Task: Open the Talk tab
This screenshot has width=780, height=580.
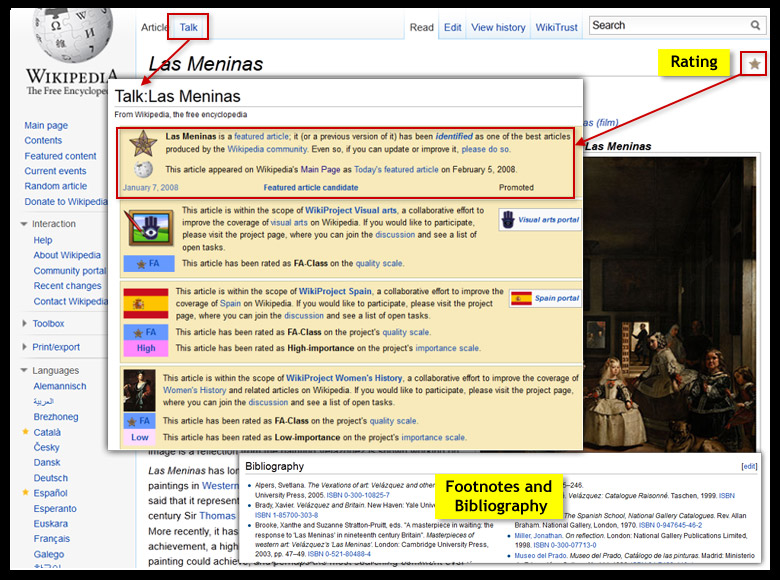Action: 188,28
